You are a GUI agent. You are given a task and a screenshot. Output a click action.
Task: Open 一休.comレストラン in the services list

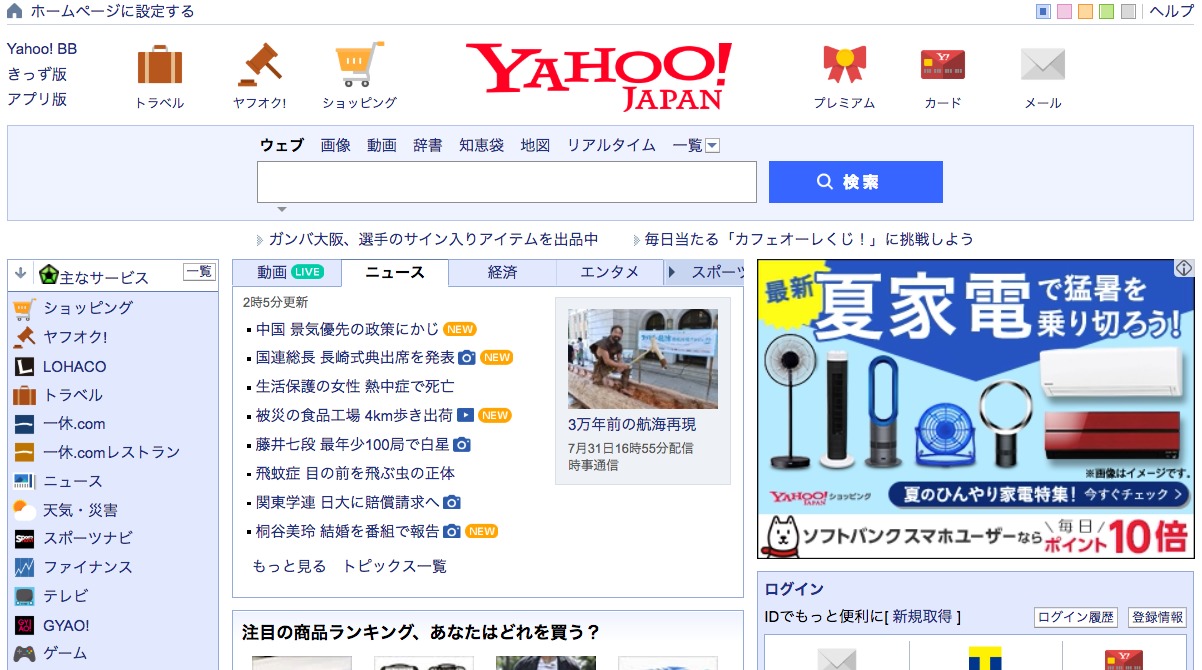click(x=111, y=452)
